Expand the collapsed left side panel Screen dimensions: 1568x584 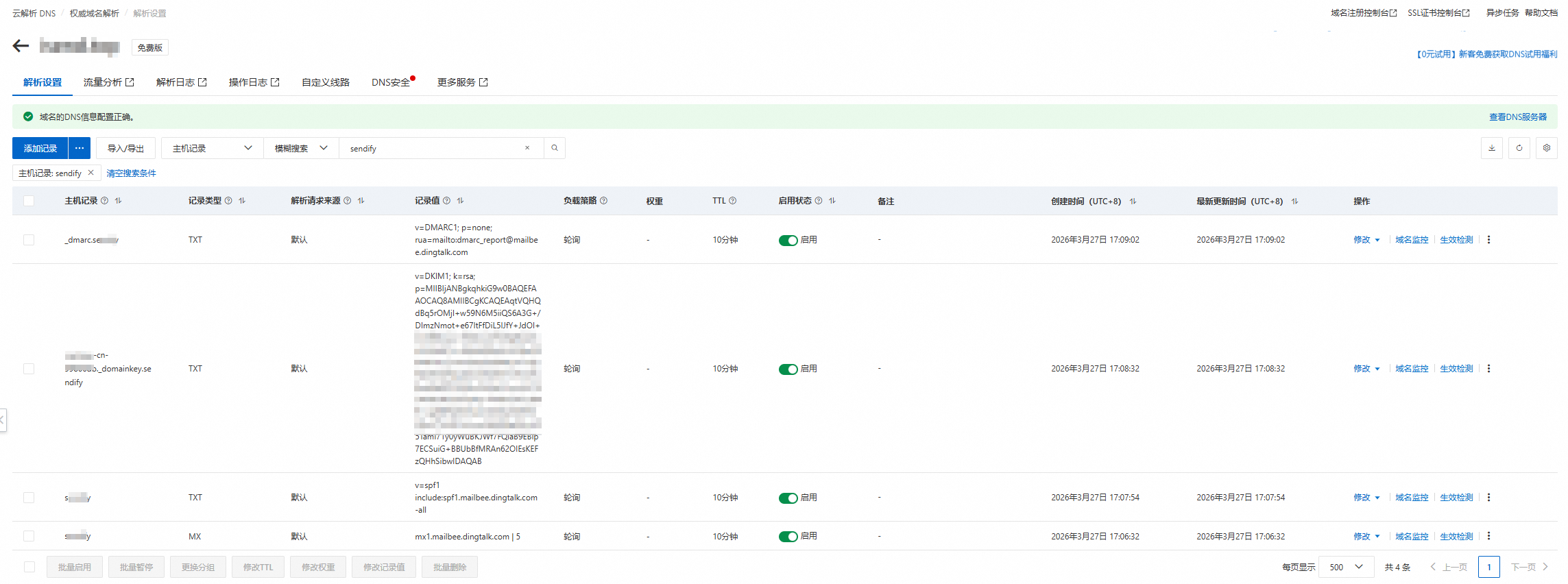[3, 419]
